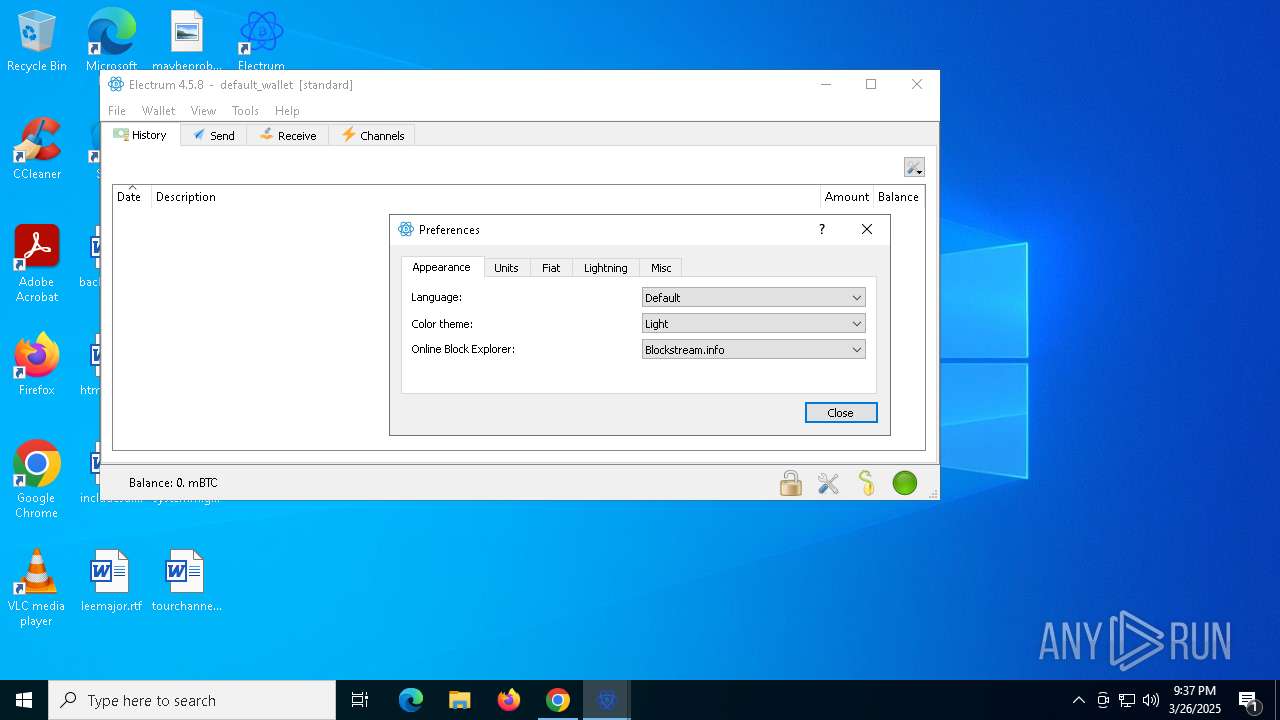Open the Wallet menu
Image resolution: width=1280 pixels, height=720 pixels.
coord(158,111)
